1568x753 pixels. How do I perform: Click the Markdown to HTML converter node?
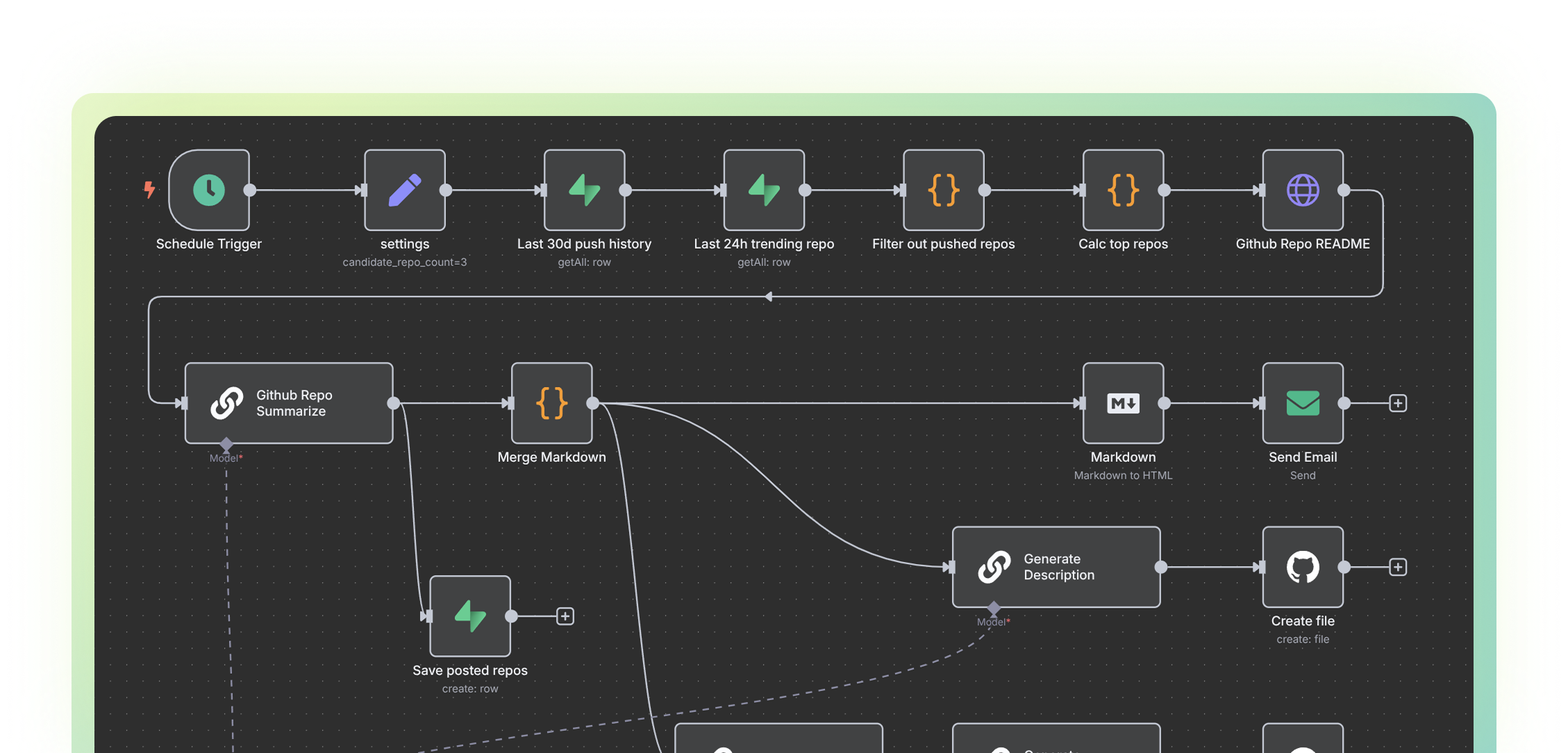1123,403
